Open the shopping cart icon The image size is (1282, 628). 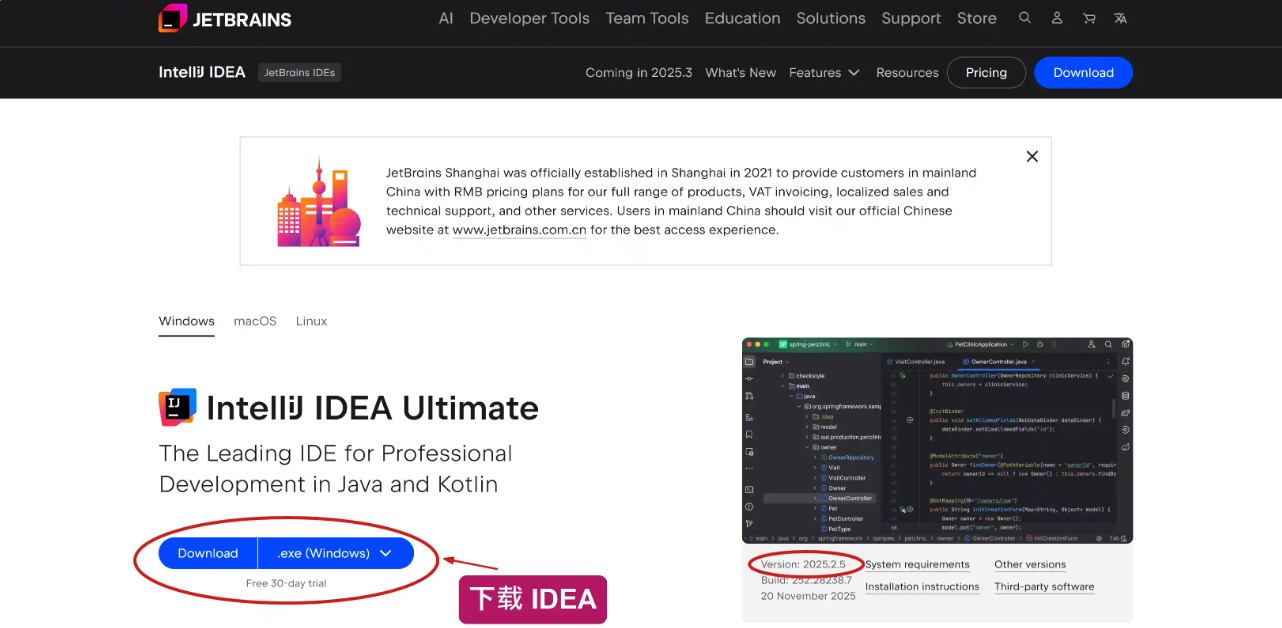pyautogui.click(x=1089, y=18)
